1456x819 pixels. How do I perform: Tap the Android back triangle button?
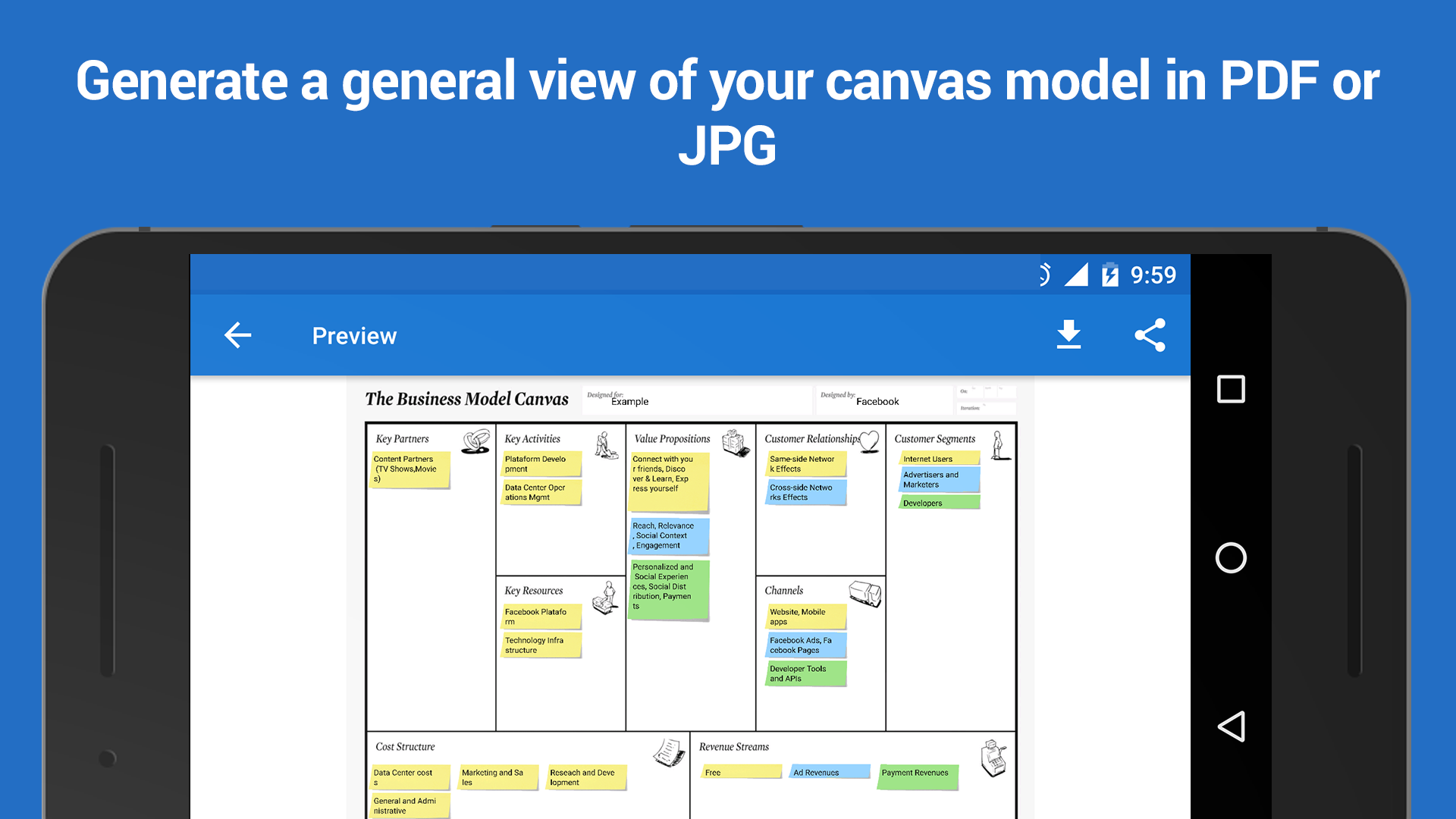coord(1231,726)
